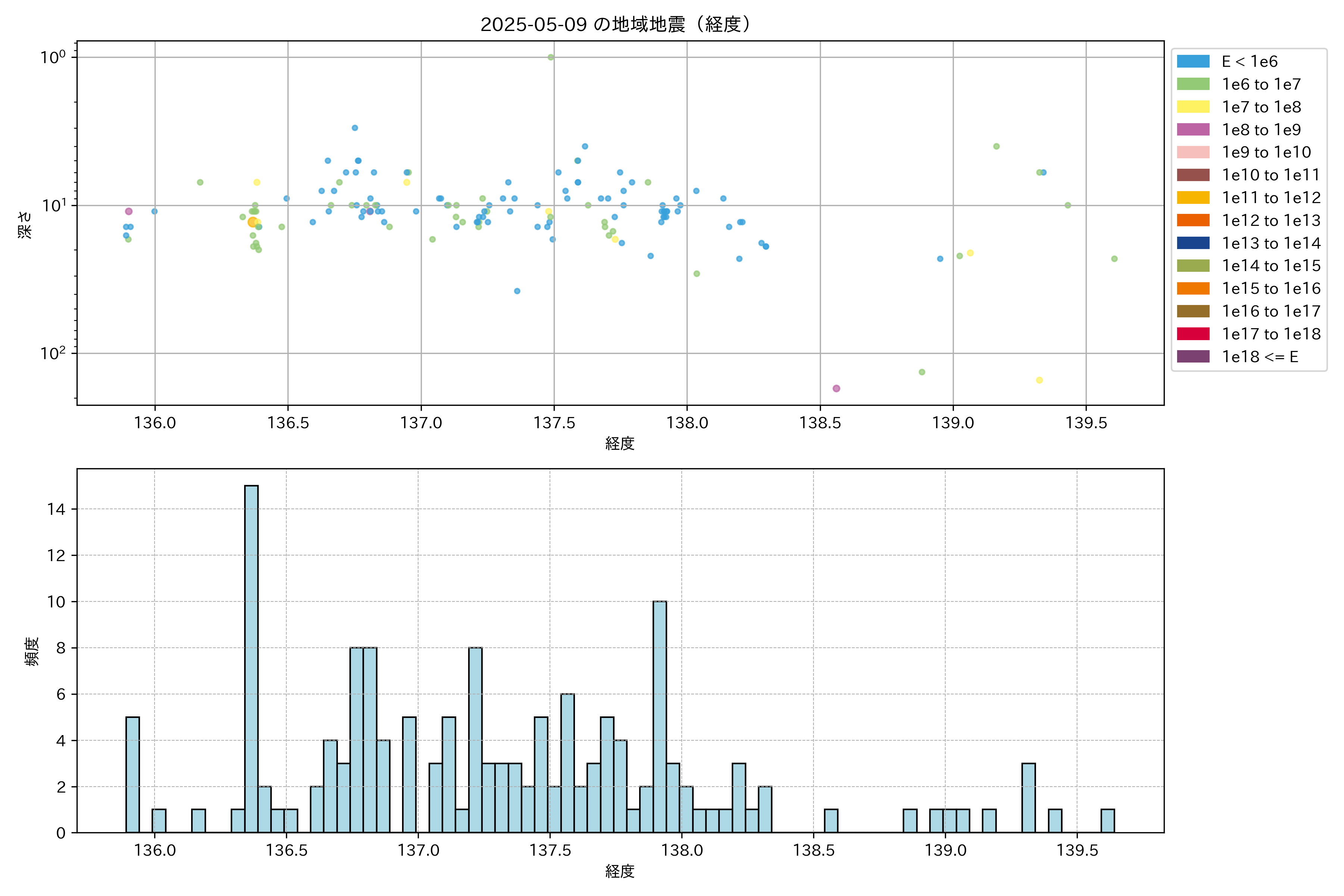Click the leftmost histogram bar of height 5
Screen dimensions: 1344x896
pos(133,774)
